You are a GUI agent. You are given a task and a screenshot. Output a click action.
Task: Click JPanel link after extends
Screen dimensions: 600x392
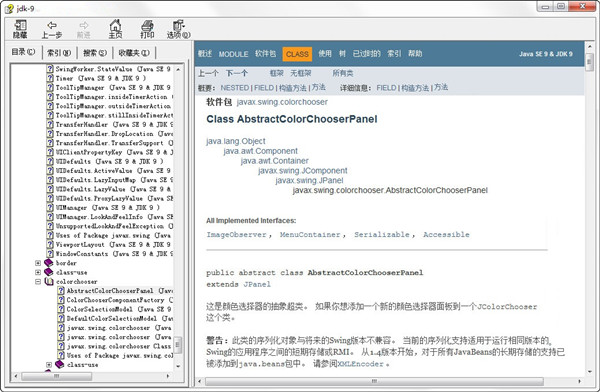click(257, 284)
